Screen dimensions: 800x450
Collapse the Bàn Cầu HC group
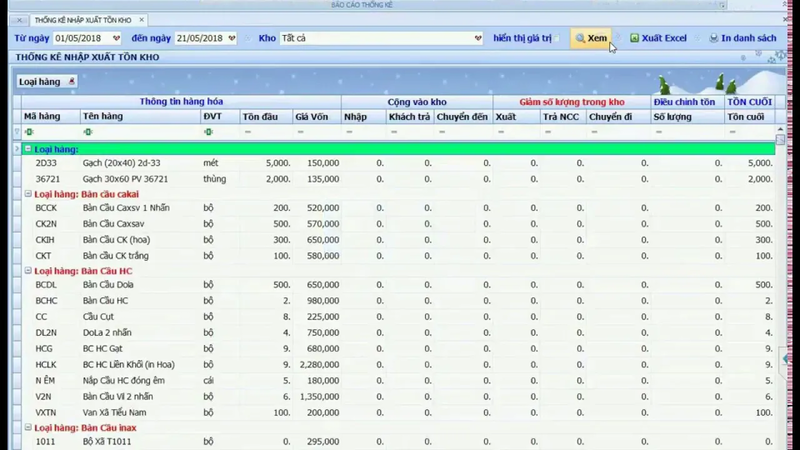click(x=28, y=271)
